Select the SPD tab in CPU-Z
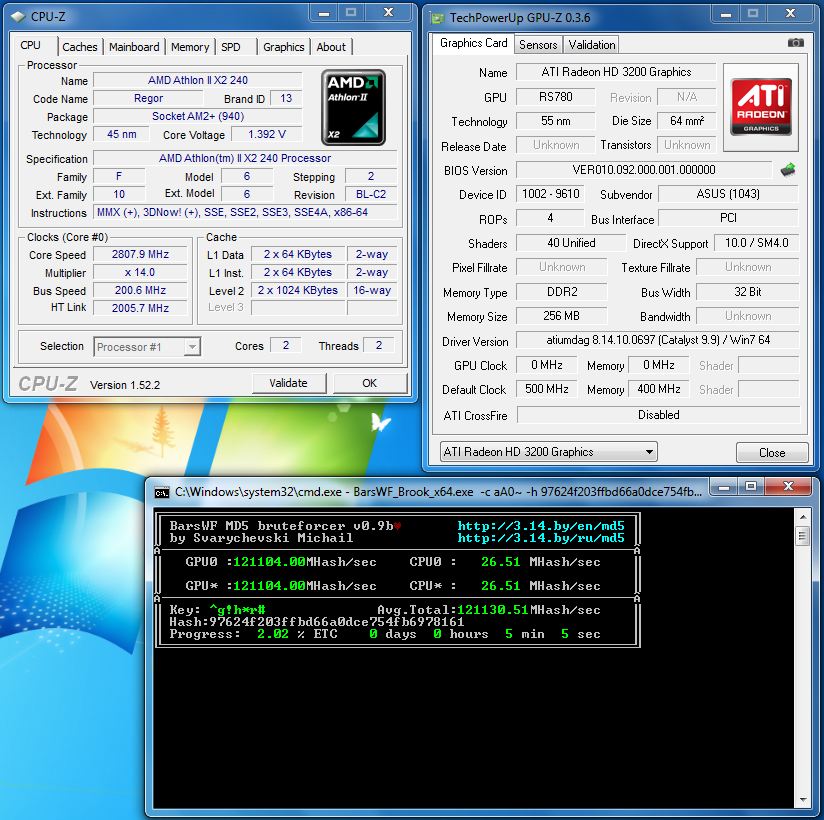Screen dimensions: 824x820 231,47
